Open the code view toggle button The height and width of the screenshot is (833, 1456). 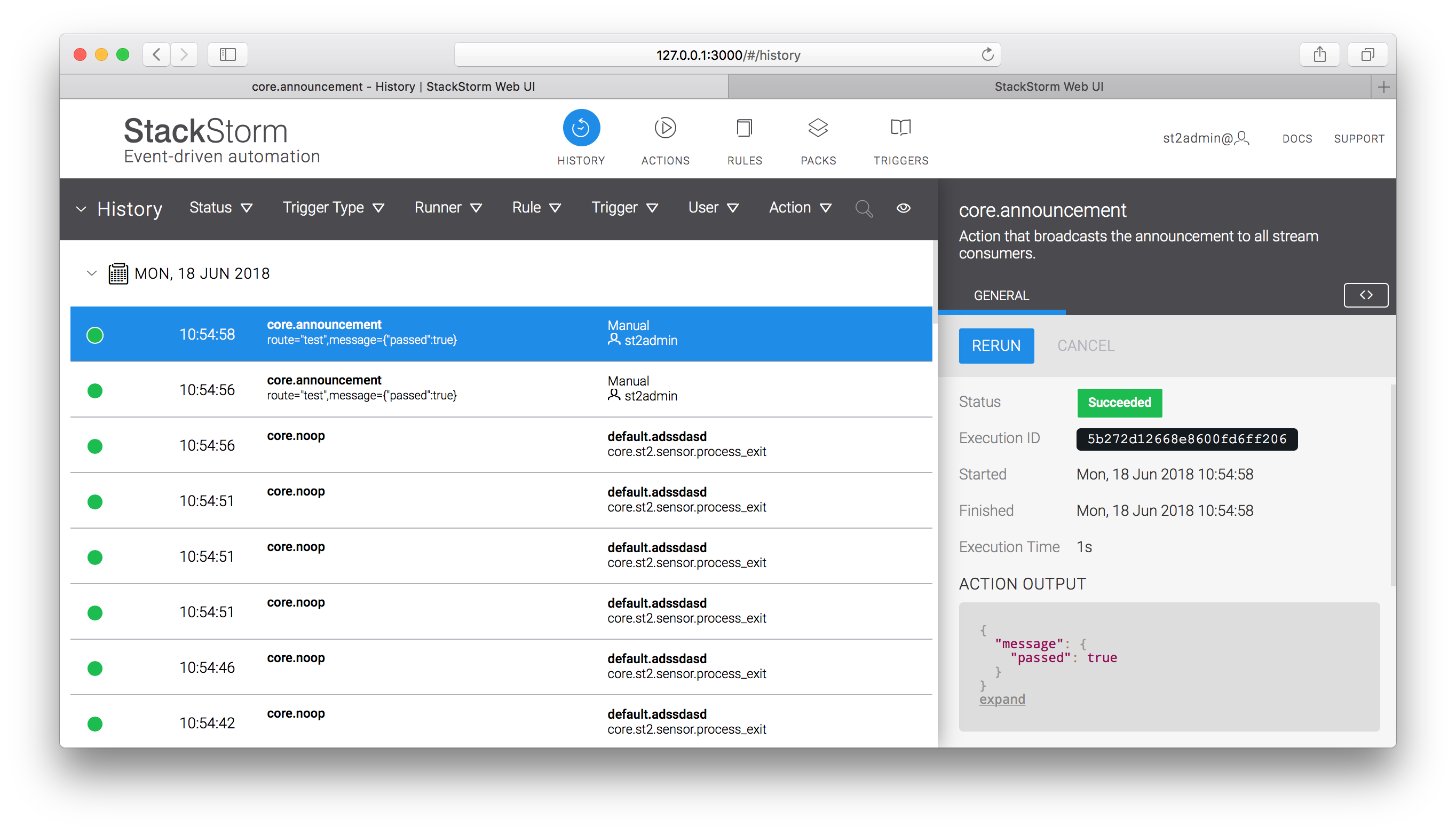coord(1365,295)
